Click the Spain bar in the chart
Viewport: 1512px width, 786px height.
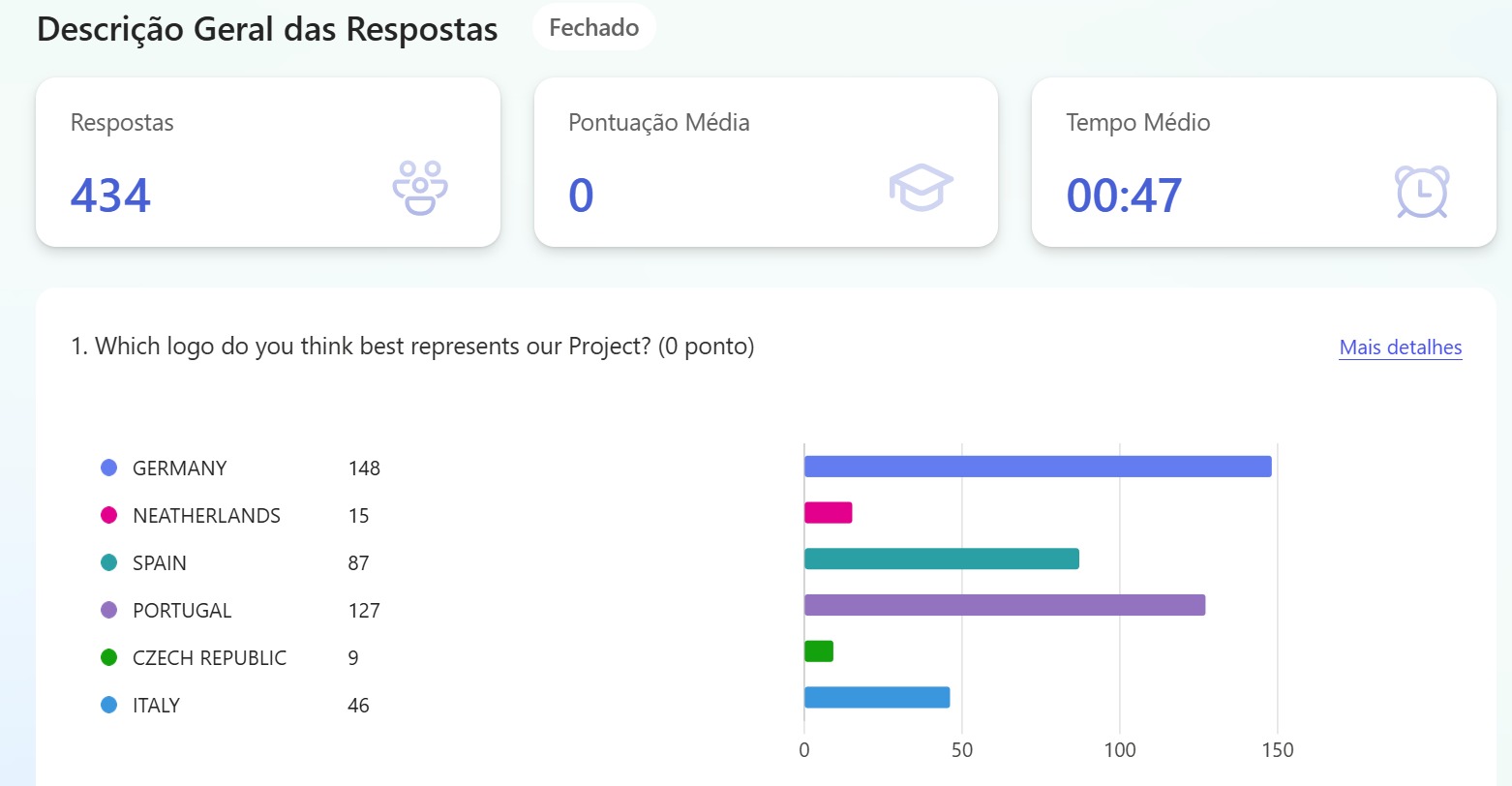941,559
